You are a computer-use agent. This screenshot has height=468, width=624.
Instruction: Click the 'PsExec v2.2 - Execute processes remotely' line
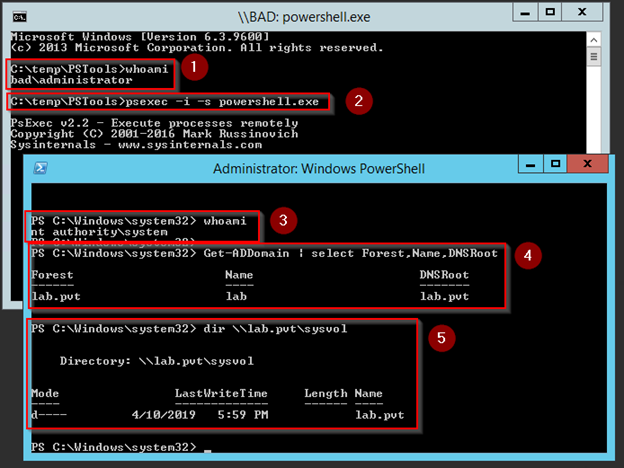pyautogui.click(x=154, y=123)
